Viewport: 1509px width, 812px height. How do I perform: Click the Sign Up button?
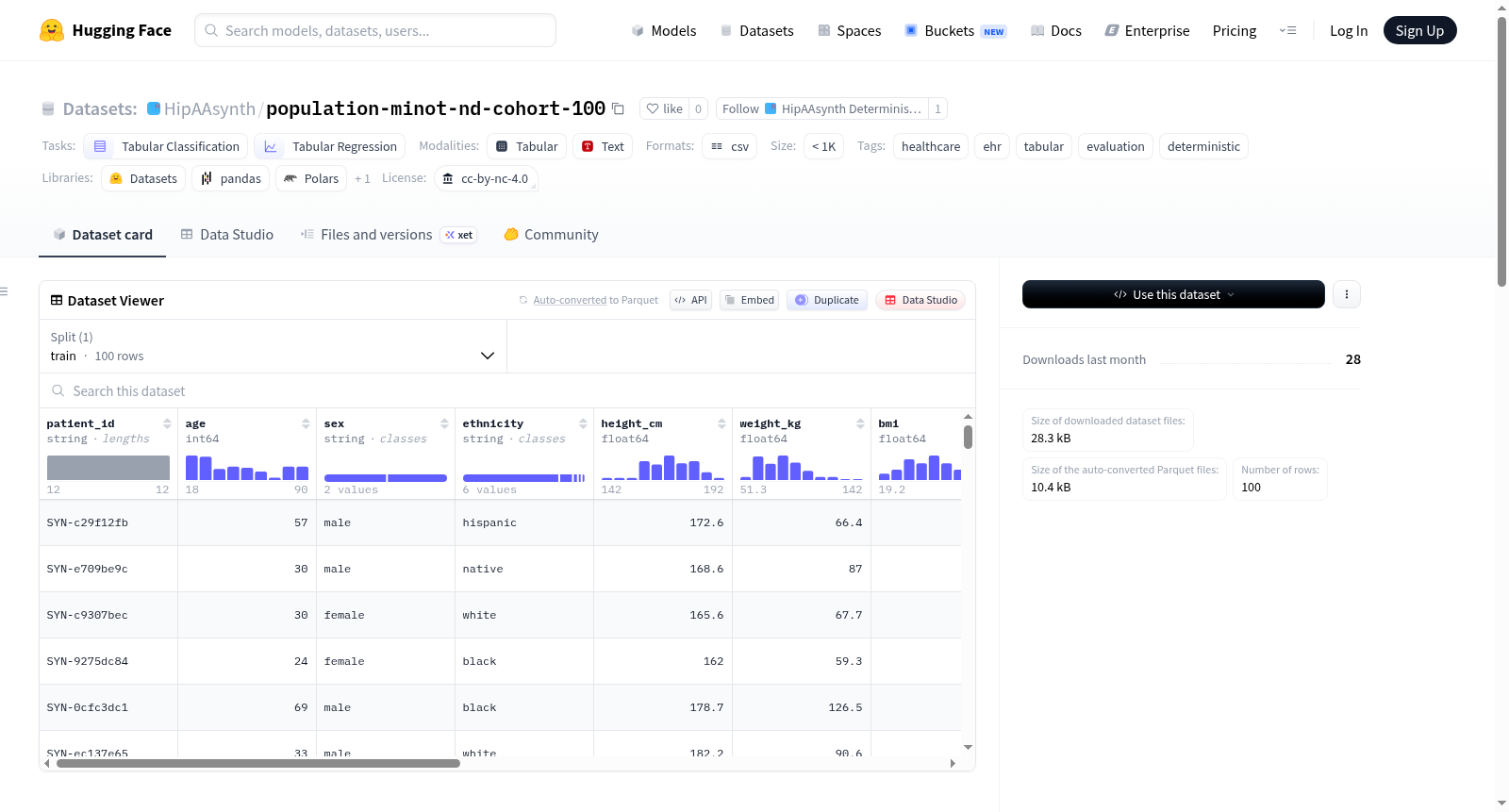tap(1419, 30)
